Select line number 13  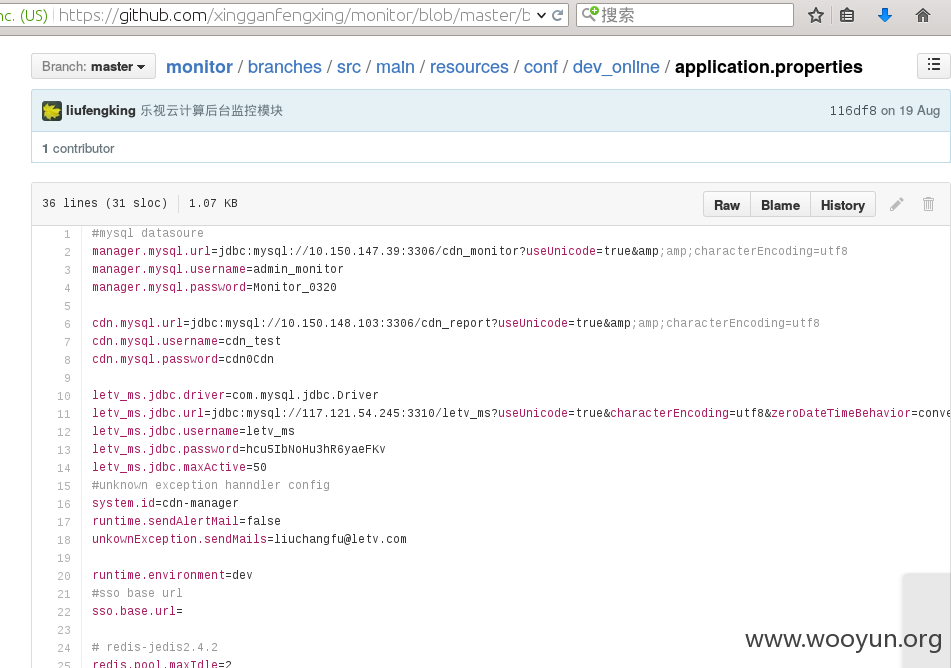click(x=64, y=450)
